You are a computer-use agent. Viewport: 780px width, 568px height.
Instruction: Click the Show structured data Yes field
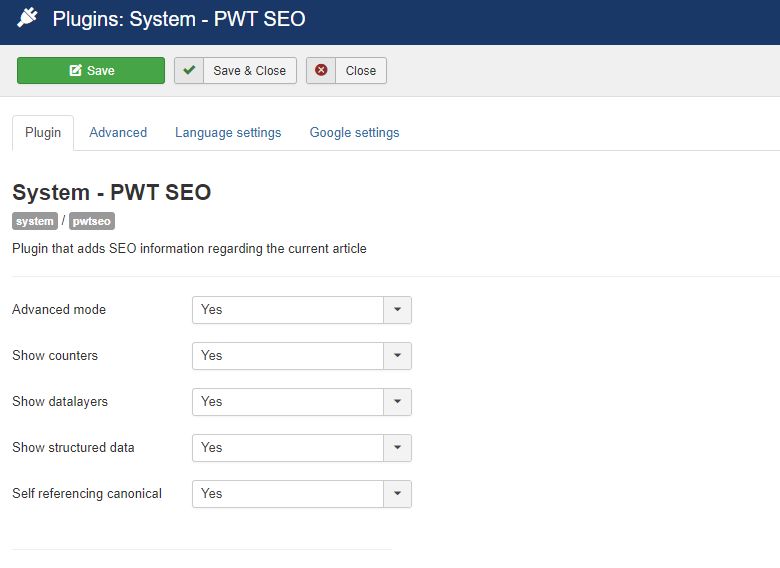pyautogui.click(x=288, y=448)
